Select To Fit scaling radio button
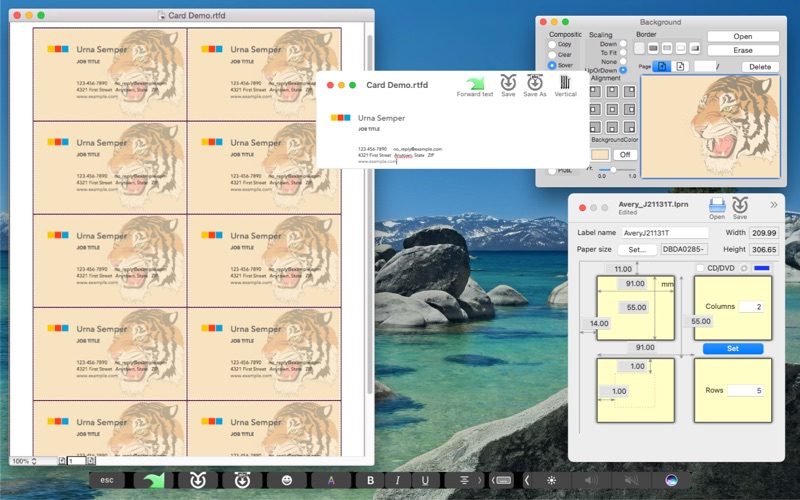 click(x=623, y=53)
